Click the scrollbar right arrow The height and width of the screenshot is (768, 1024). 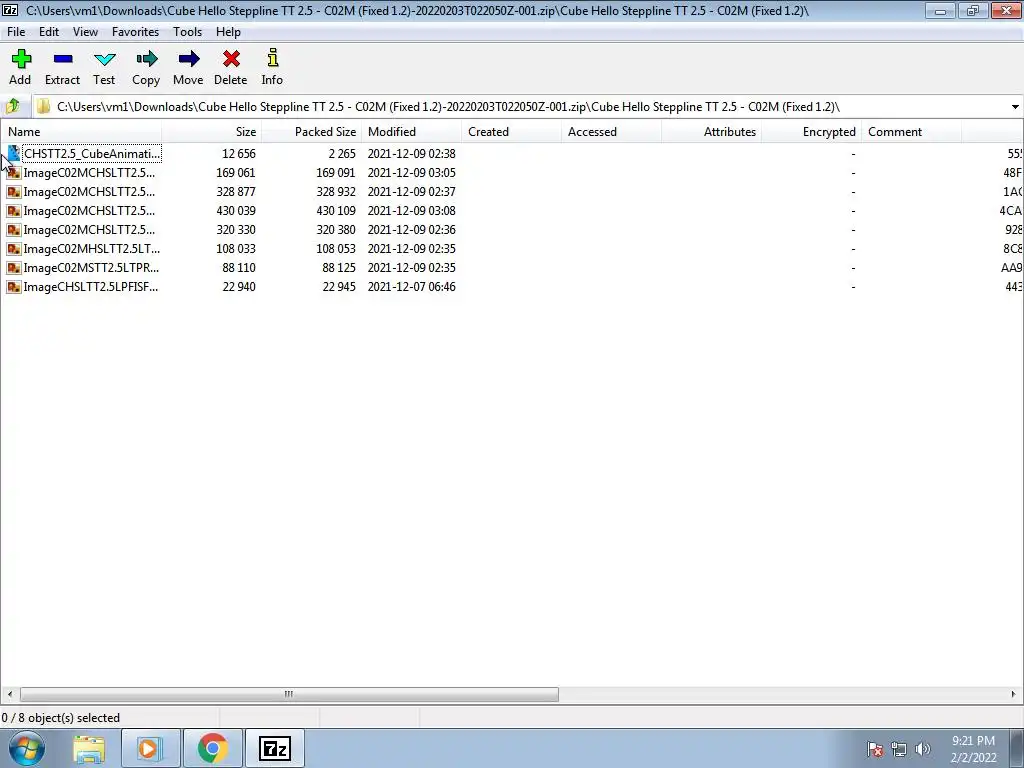point(1014,694)
